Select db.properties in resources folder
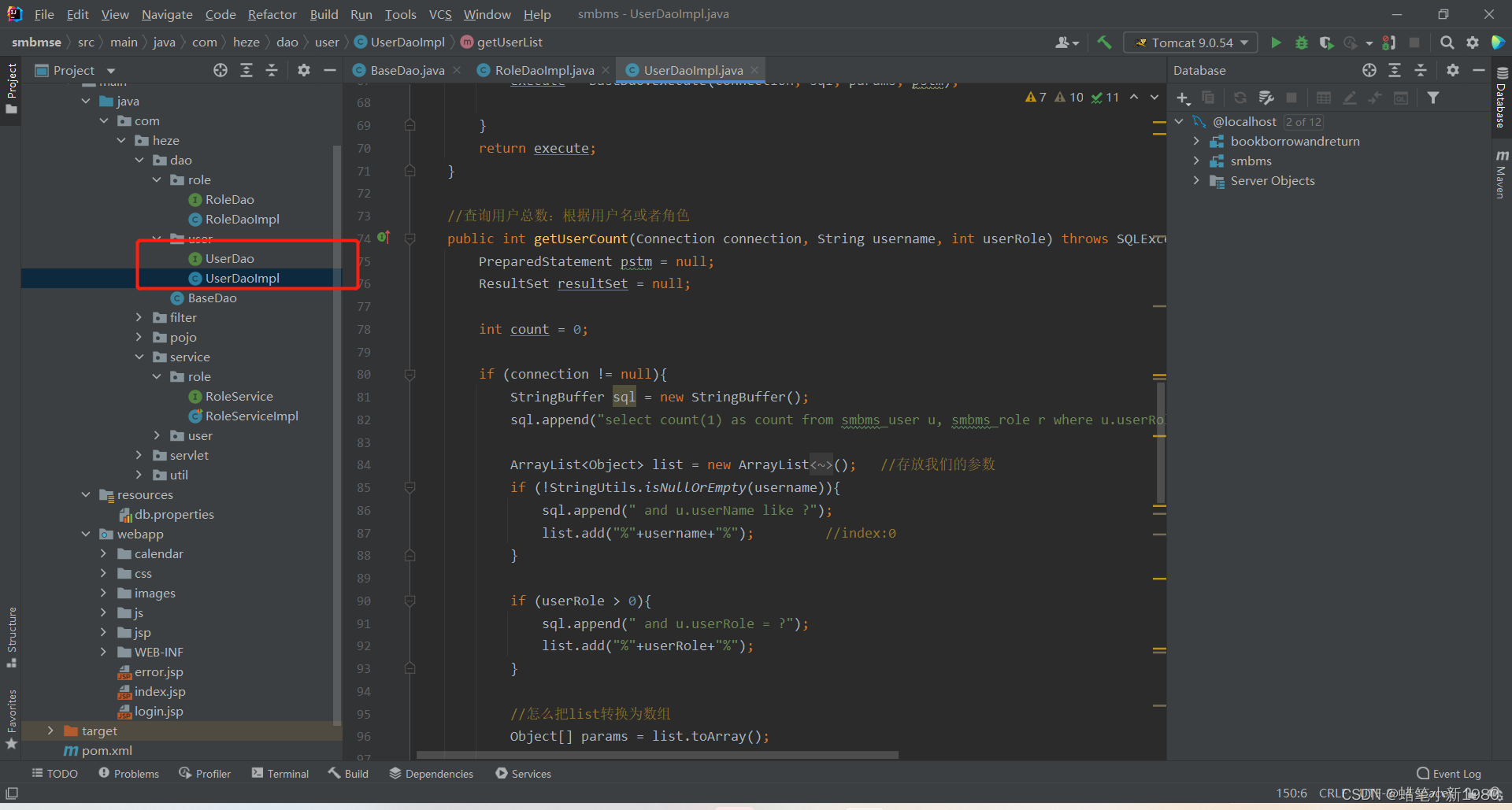Screen dimensions: 1512x810 [174, 514]
